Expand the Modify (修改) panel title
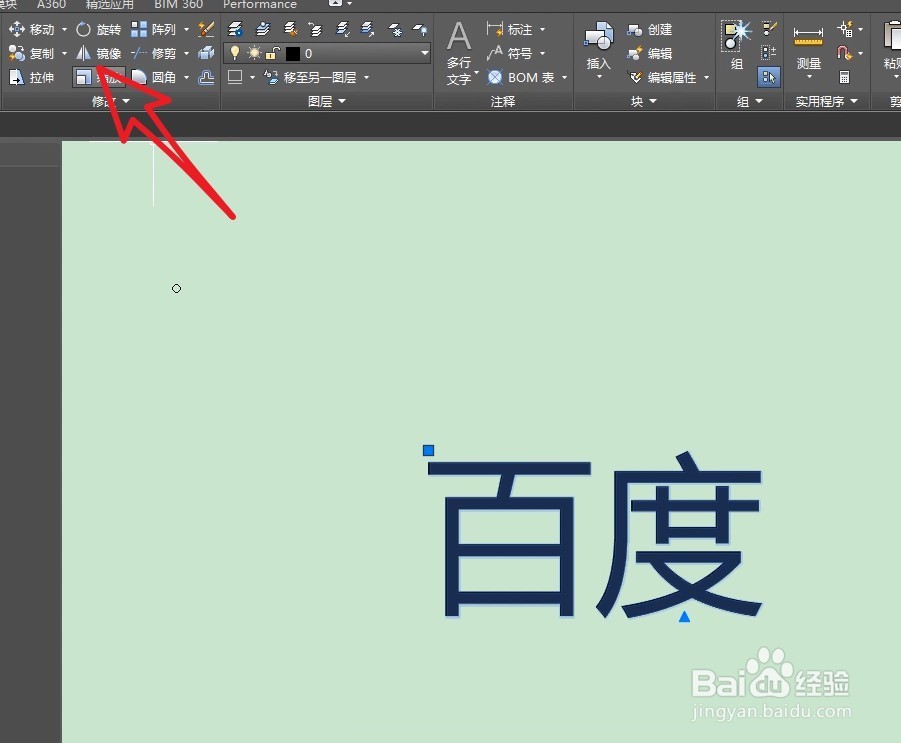Image resolution: width=901 pixels, height=743 pixels. pos(110,101)
